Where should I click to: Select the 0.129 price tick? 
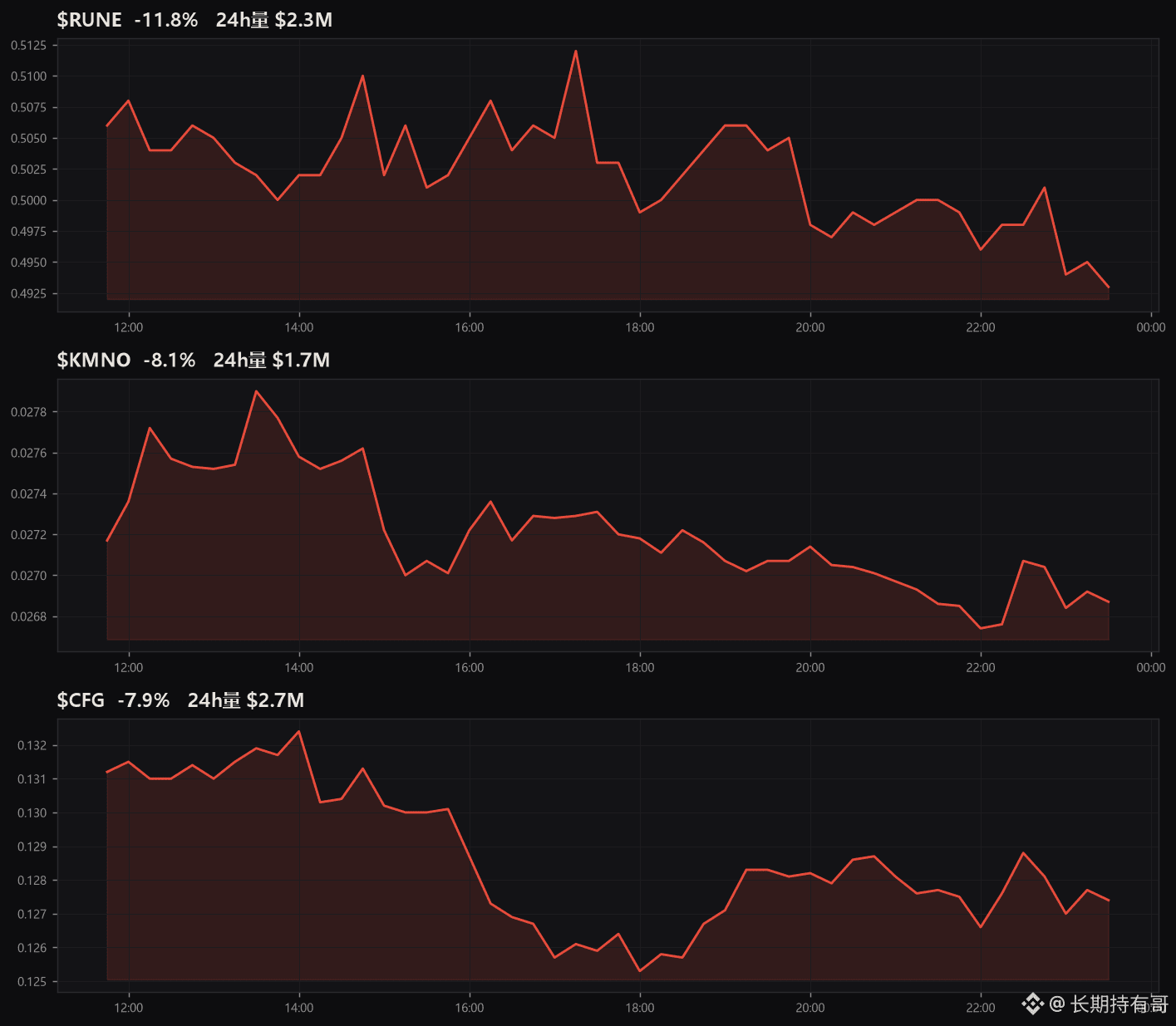(x=32, y=847)
